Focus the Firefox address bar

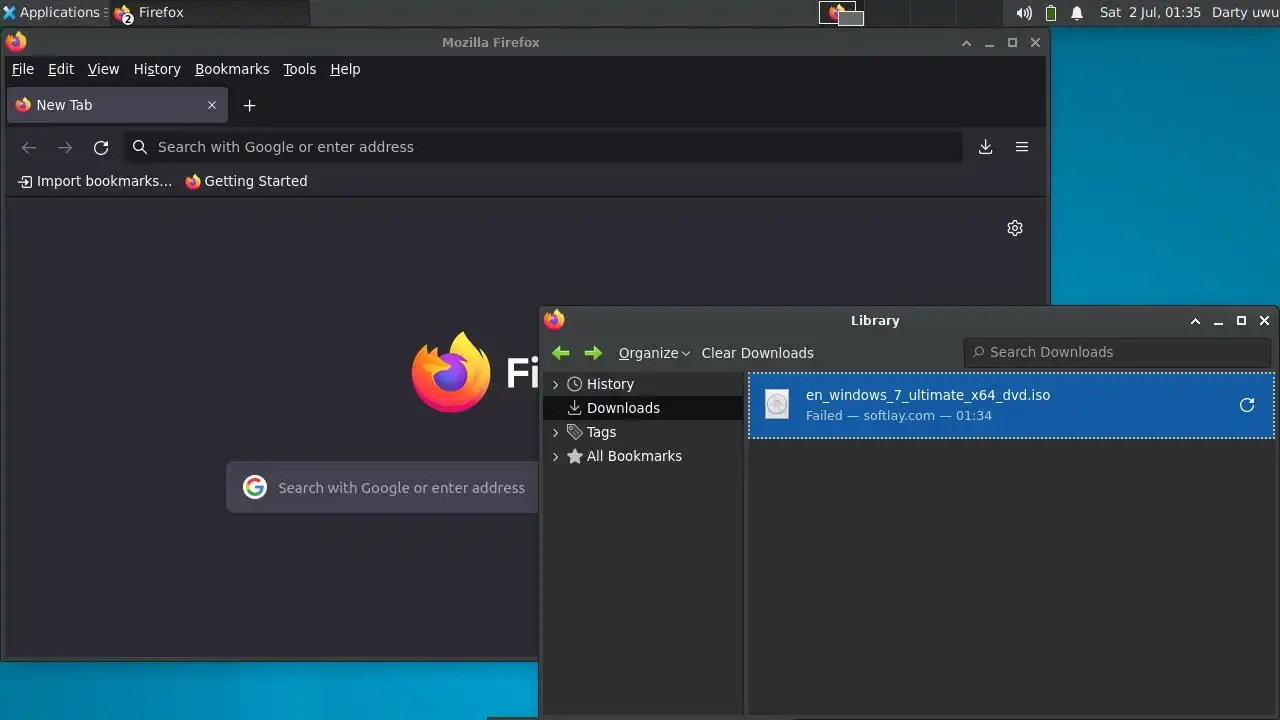(x=543, y=147)
